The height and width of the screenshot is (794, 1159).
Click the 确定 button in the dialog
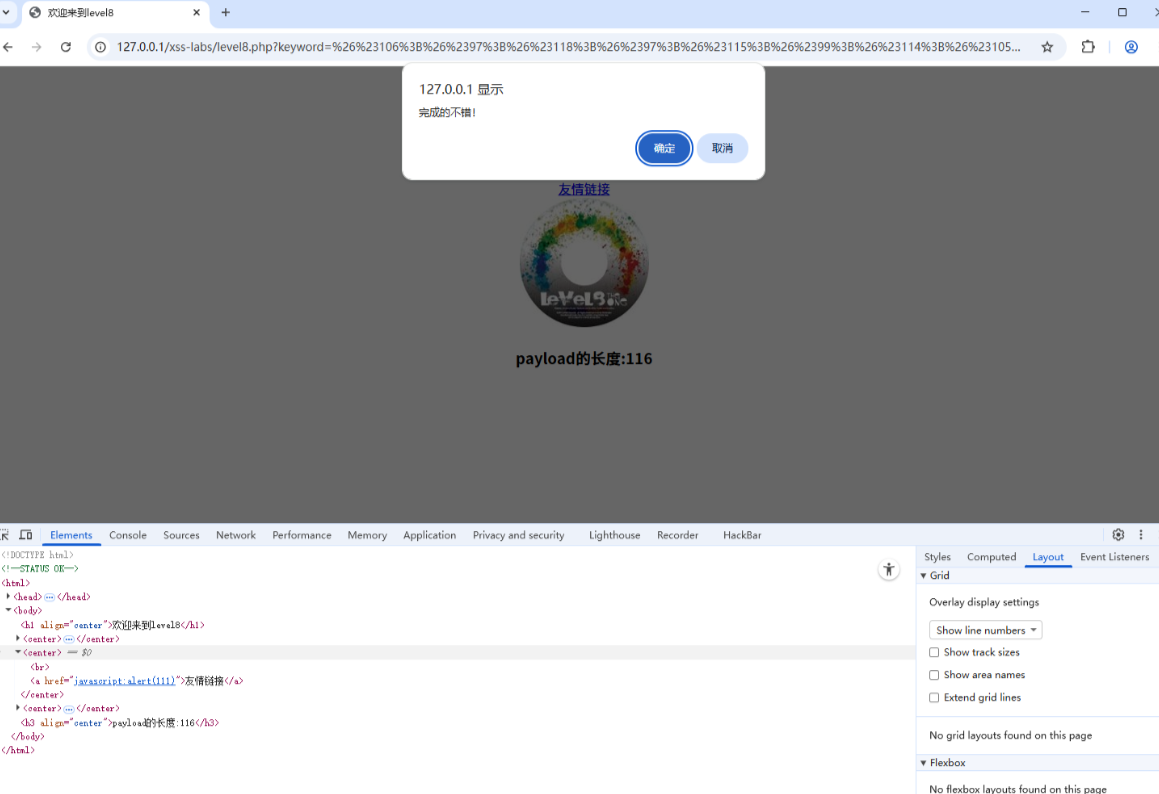664,148
